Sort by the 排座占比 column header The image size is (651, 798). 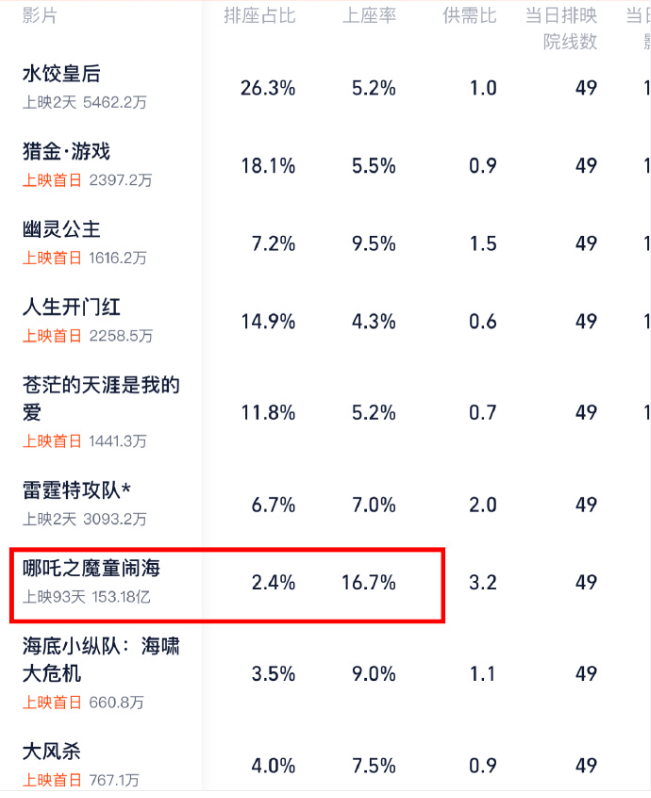click(x=259, y=17)
